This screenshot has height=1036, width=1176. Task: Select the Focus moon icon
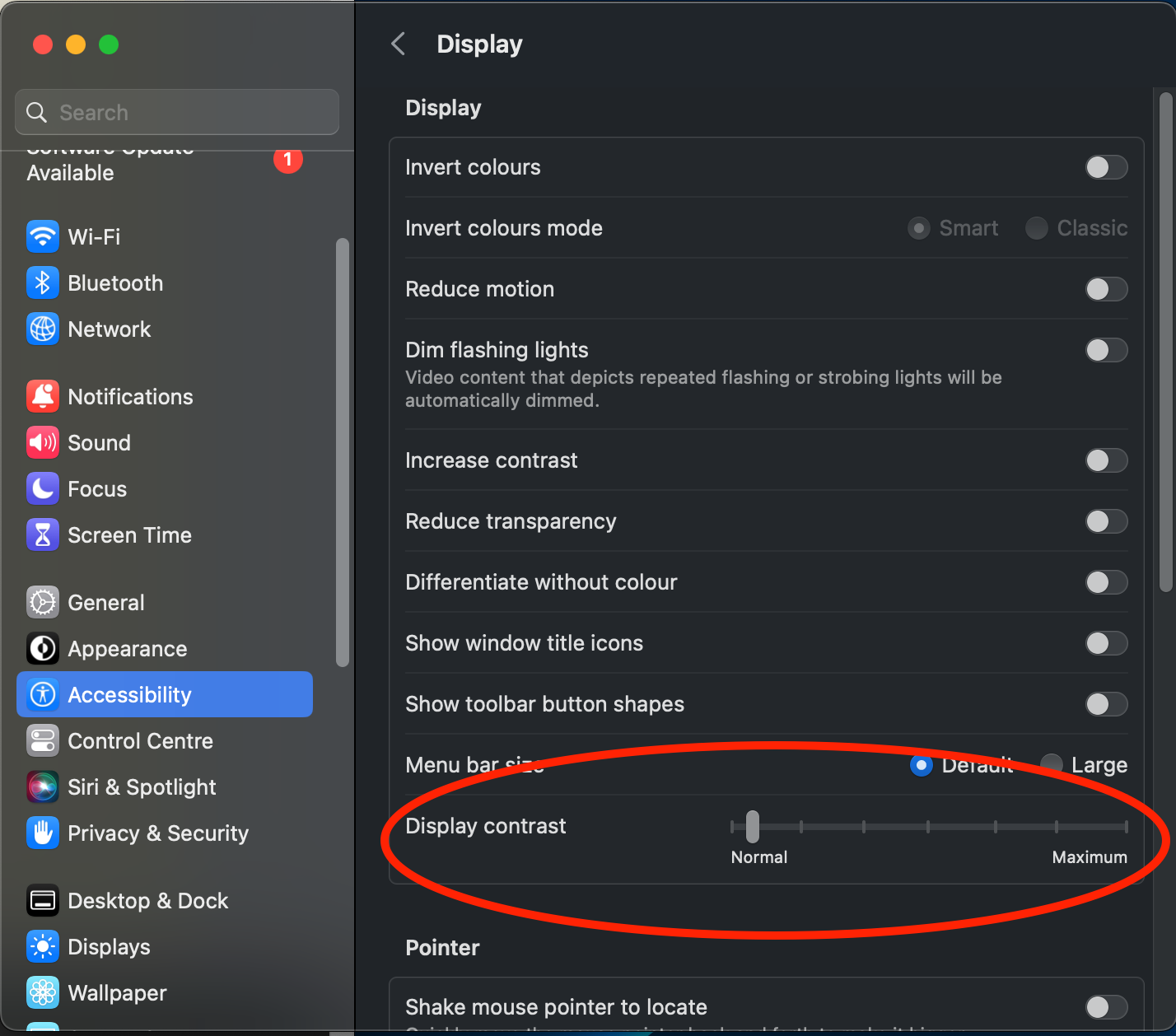pyautogui.click(x=43, y=489)
